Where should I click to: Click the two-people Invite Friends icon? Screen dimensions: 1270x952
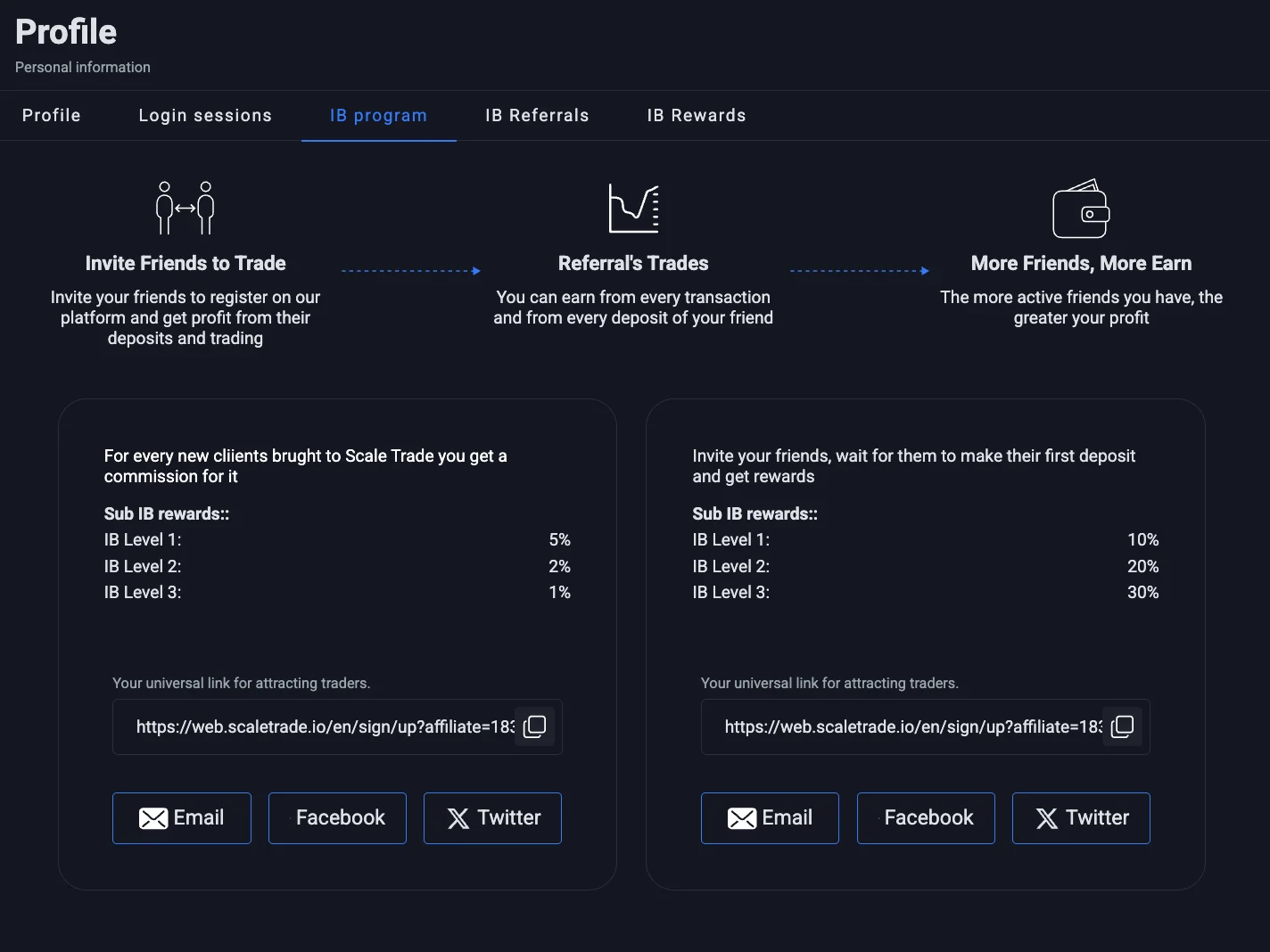186,209
